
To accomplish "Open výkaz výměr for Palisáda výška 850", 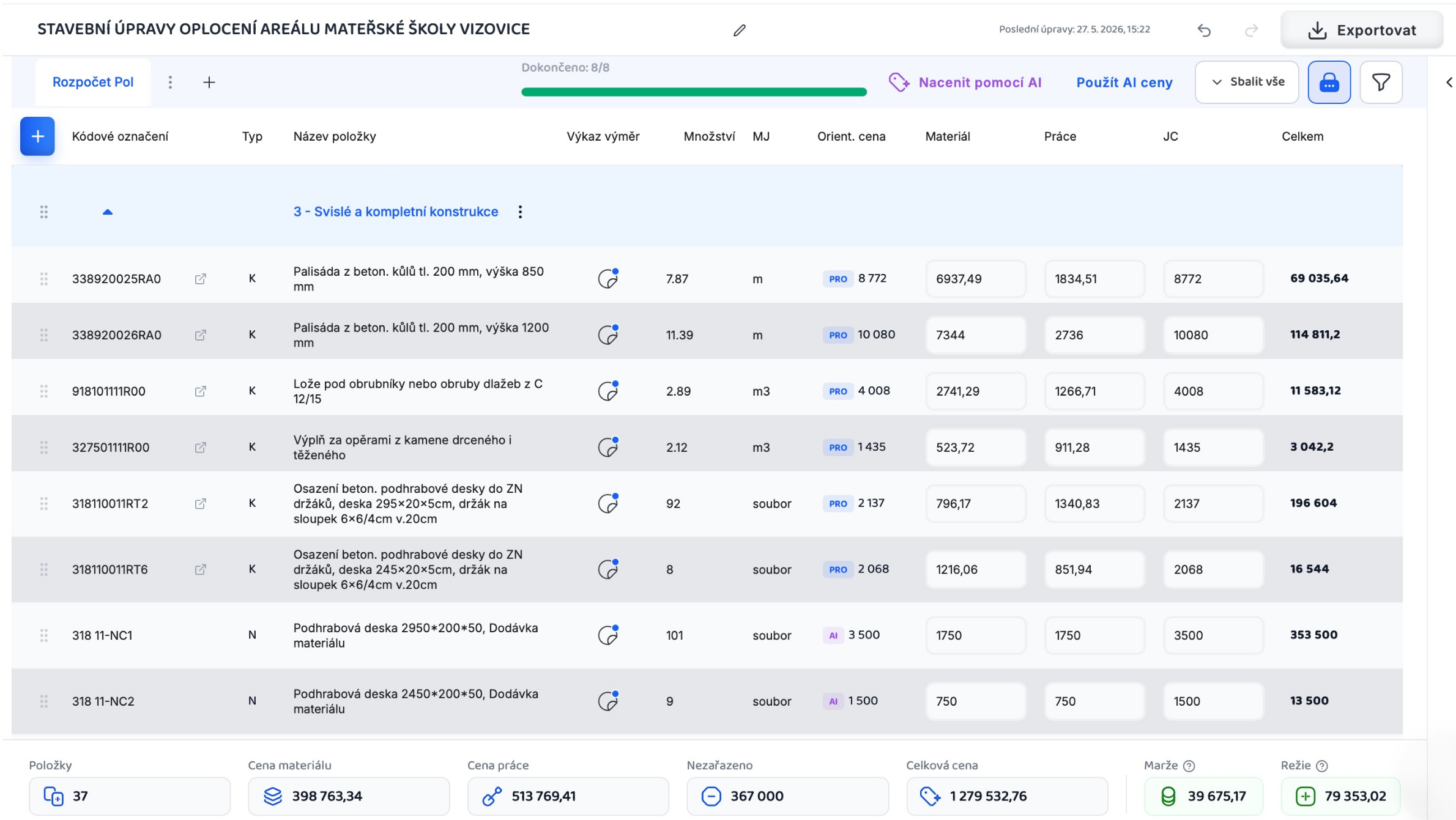I will (608, 278).
